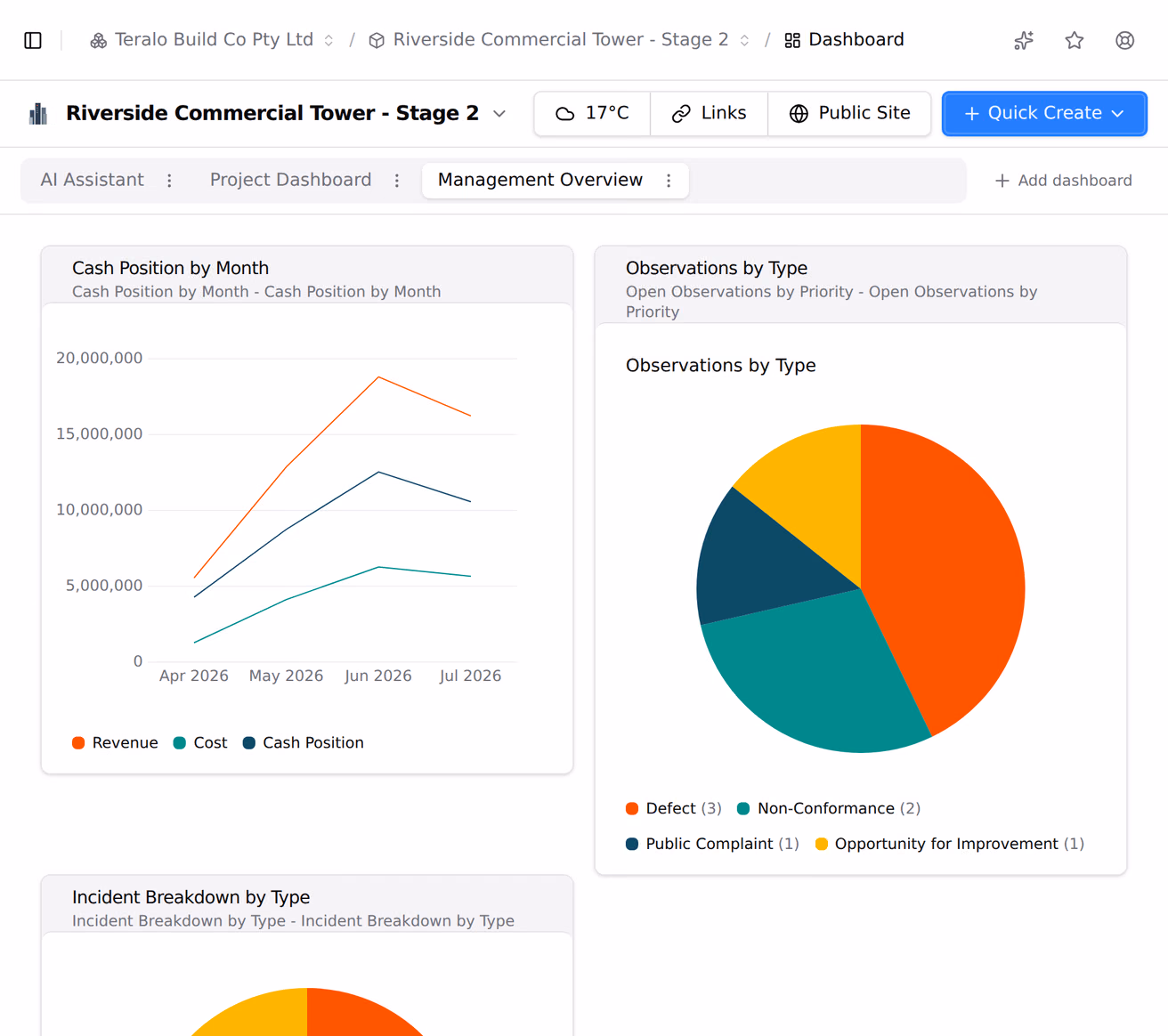The image size is (1168, 1036).
Task: Click the 17°C weather button
Action: (x=592, y=113)
